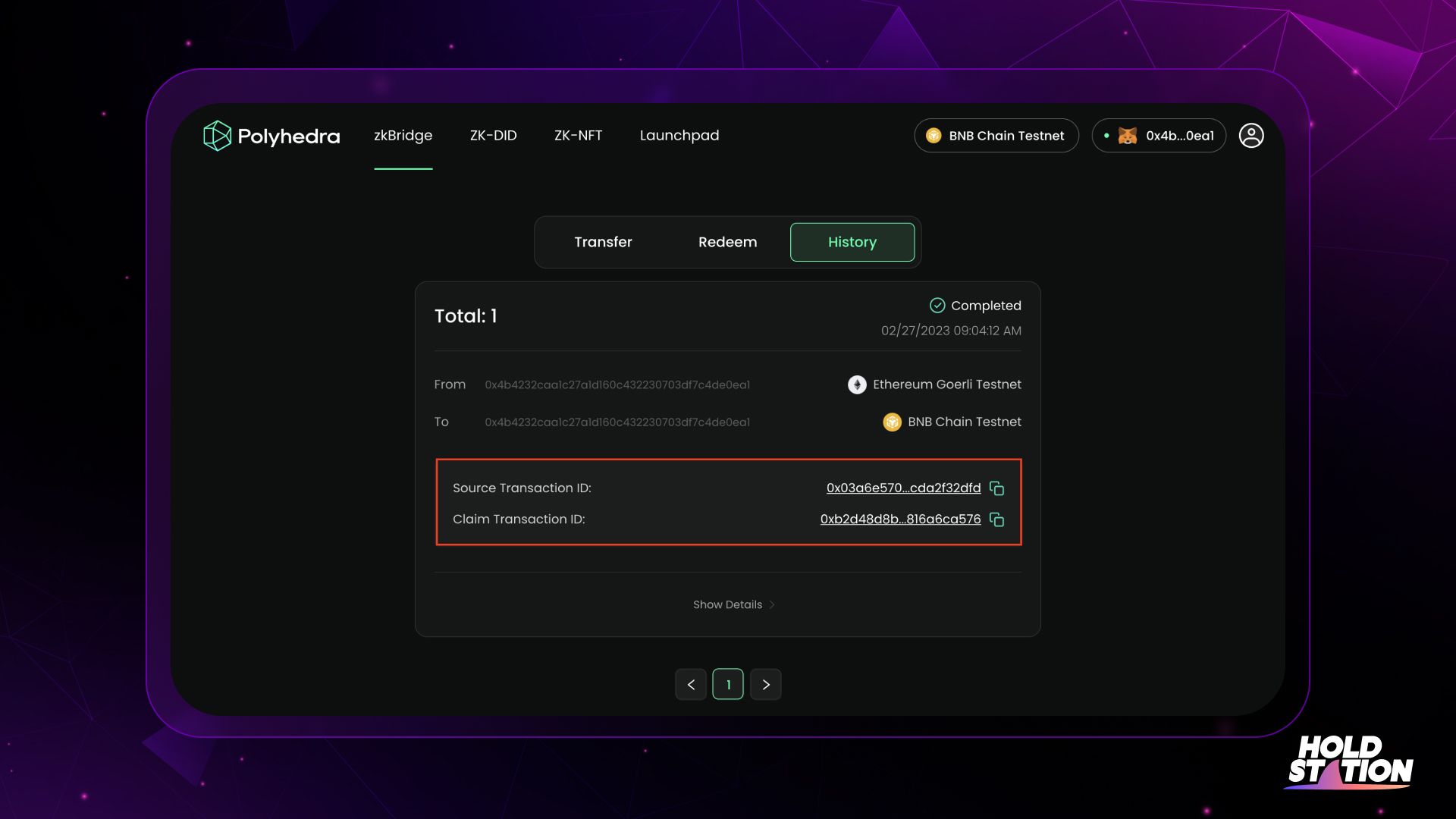Click the Completed status label
The image size is (1456, 819).
(x=986, y=306)
